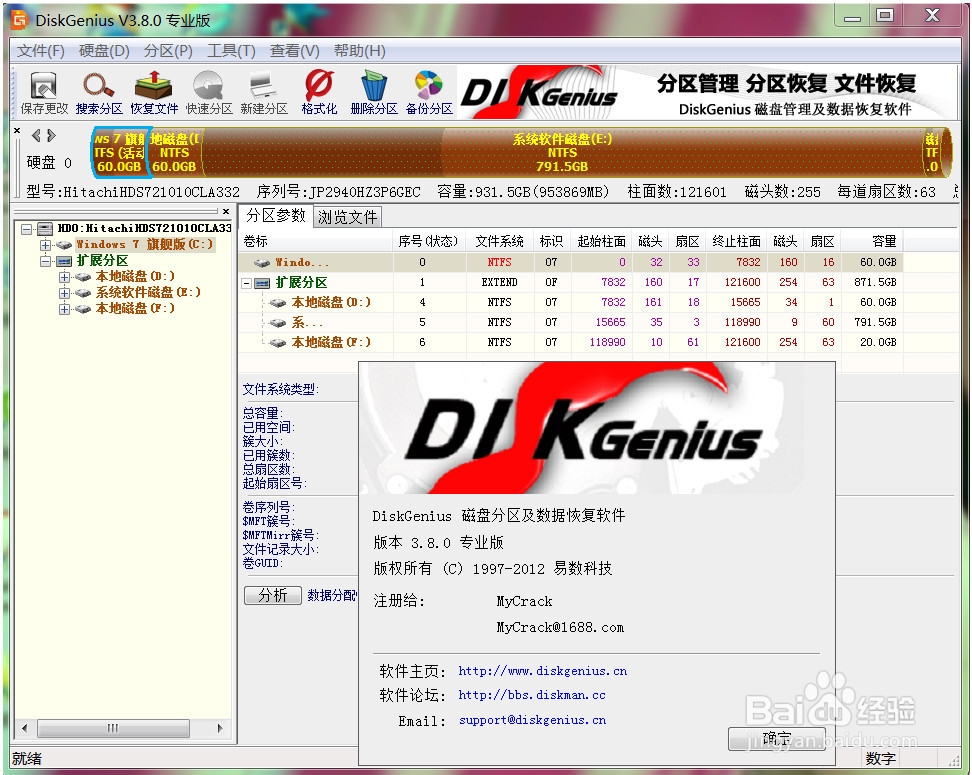Switch to the 浏览文件 tab
This screenshot has width=972, height=775.
[x=348, y=217]
